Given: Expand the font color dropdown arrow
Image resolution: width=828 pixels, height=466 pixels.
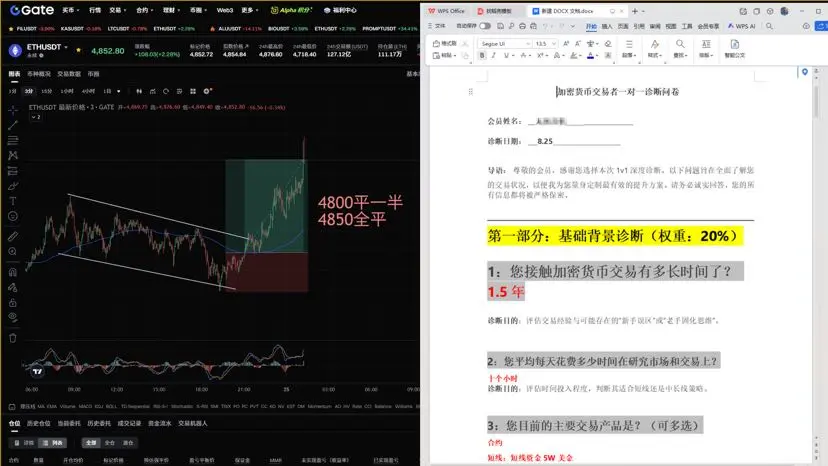Looking at the screenshot, I should (597, 55).
